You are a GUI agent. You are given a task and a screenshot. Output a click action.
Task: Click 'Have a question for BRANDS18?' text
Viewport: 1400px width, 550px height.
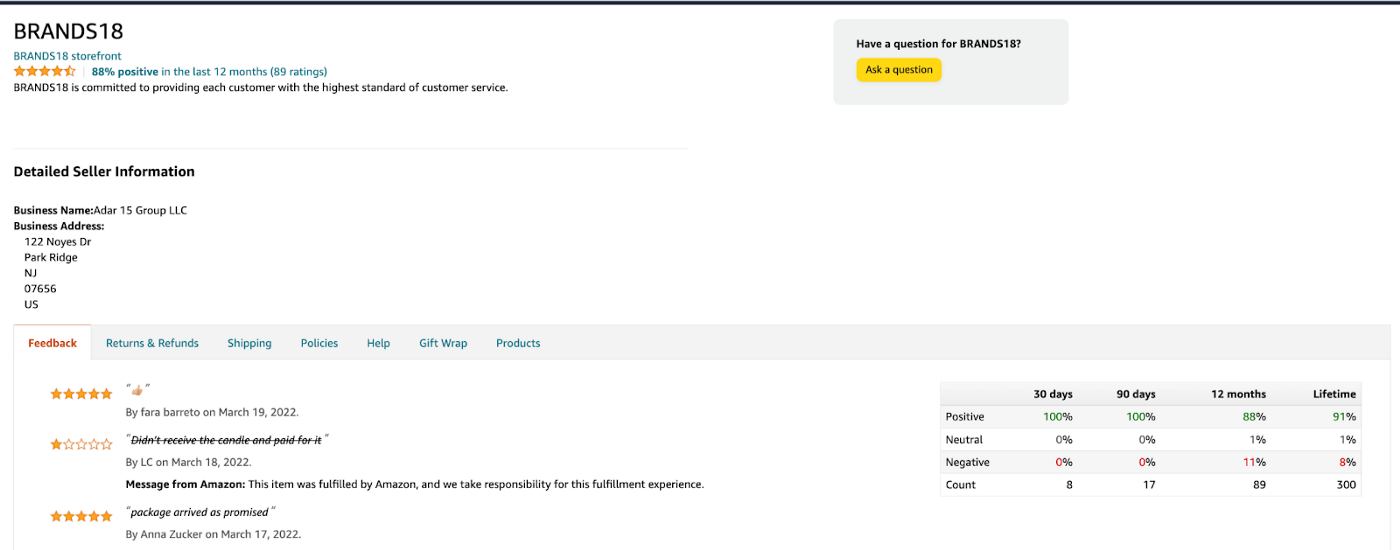click(938, 44)
